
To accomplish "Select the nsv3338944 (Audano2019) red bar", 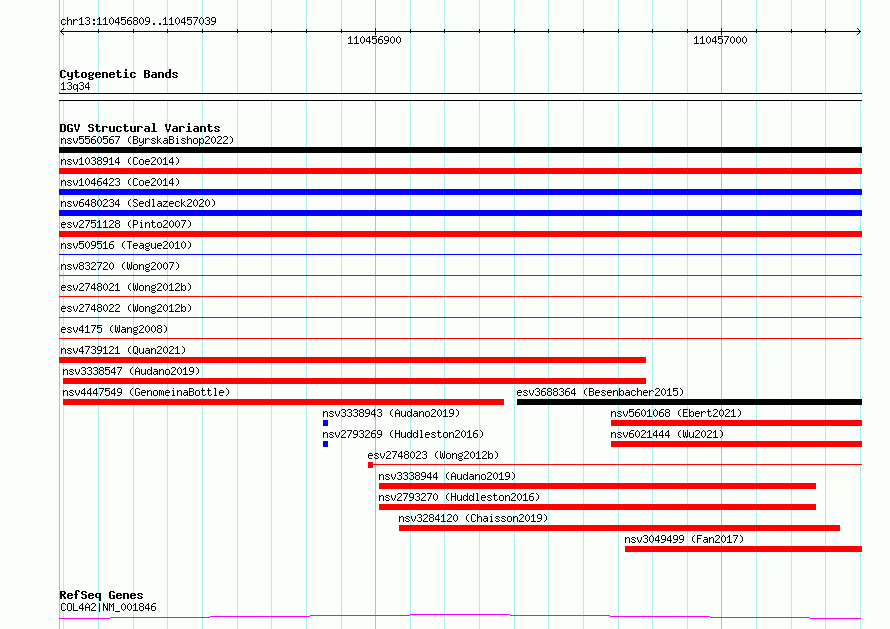I will (x=597, y=486).
